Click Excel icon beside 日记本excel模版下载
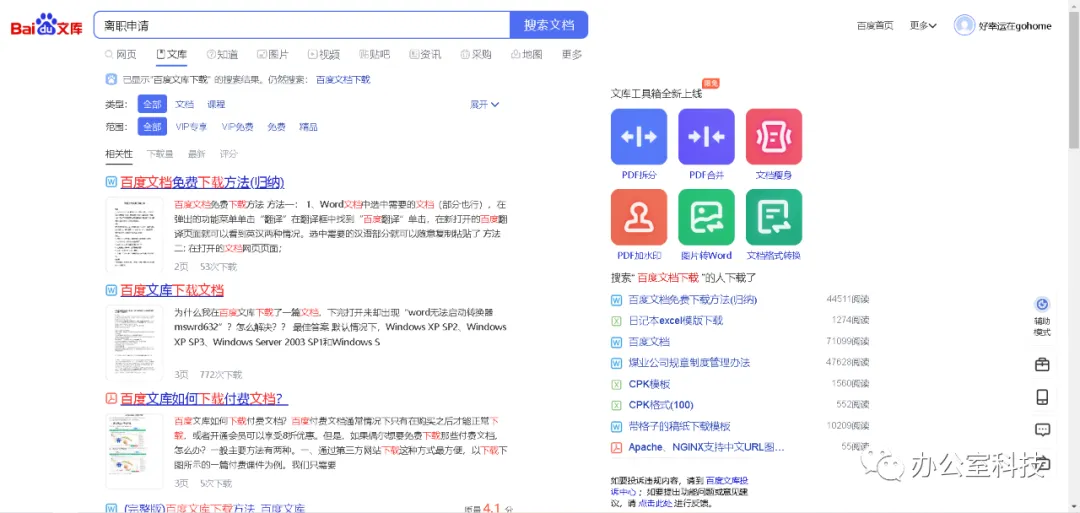Viewport: 1080px width, 513px height. [616, 321]
